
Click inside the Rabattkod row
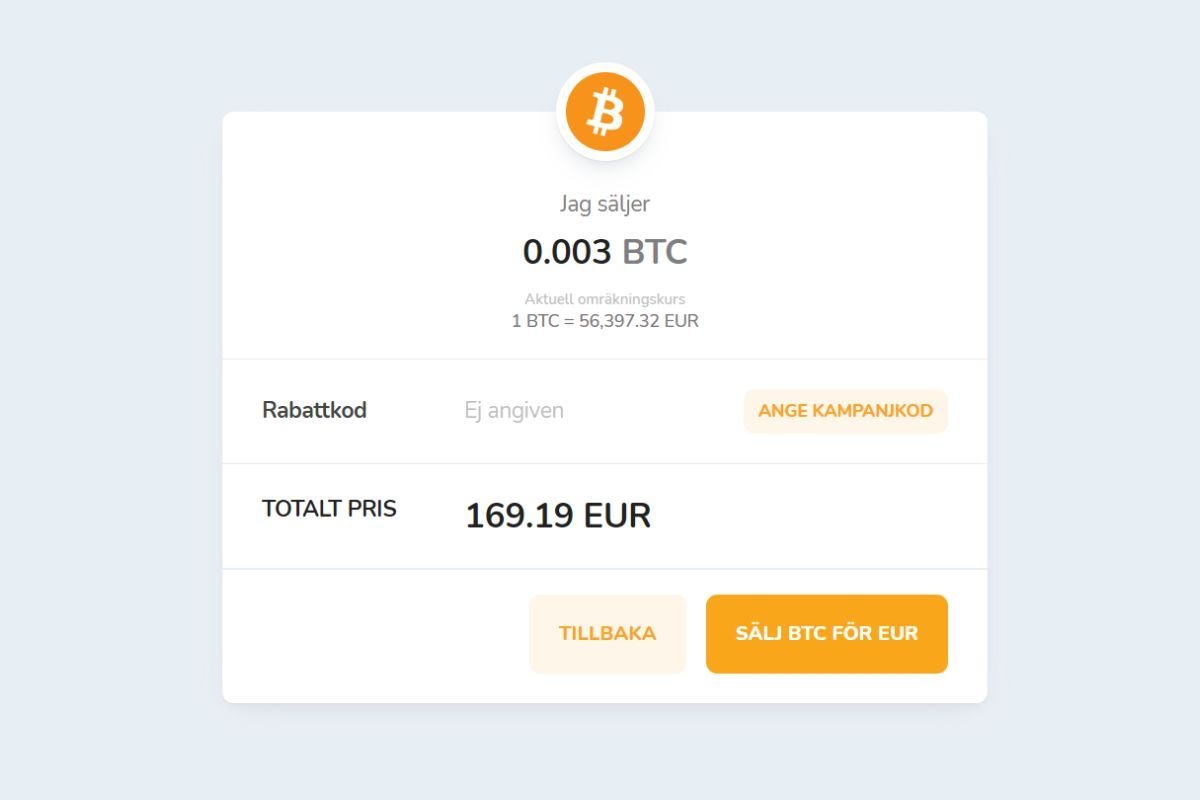604,410
